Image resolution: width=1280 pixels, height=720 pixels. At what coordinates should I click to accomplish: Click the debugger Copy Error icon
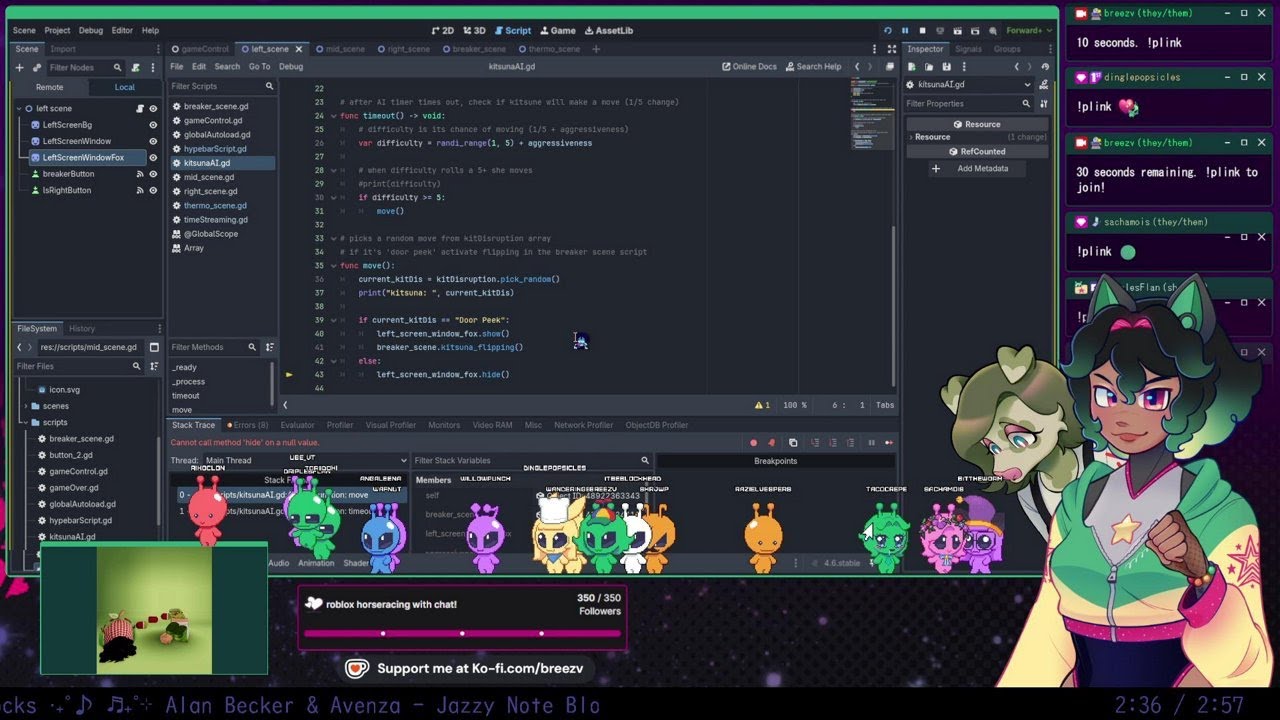point(793,442)
